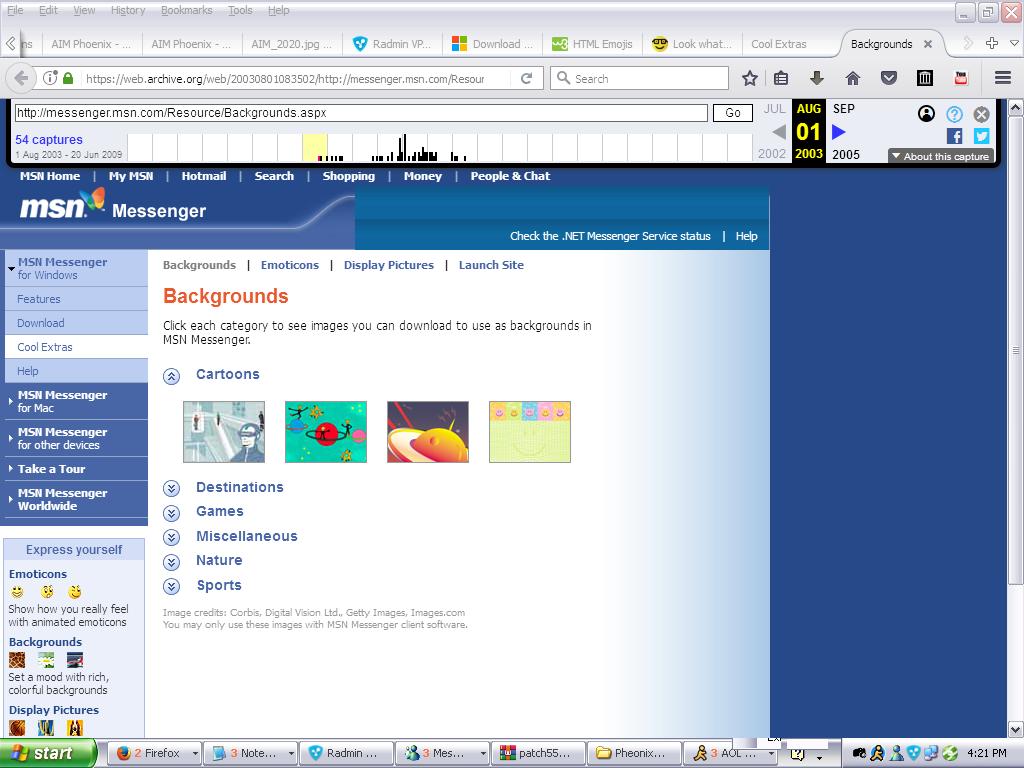Click the first background sample icon in sidebar
Image resolution: width=1024 pixels, height=768 pixels.
(x=17, y=660)
